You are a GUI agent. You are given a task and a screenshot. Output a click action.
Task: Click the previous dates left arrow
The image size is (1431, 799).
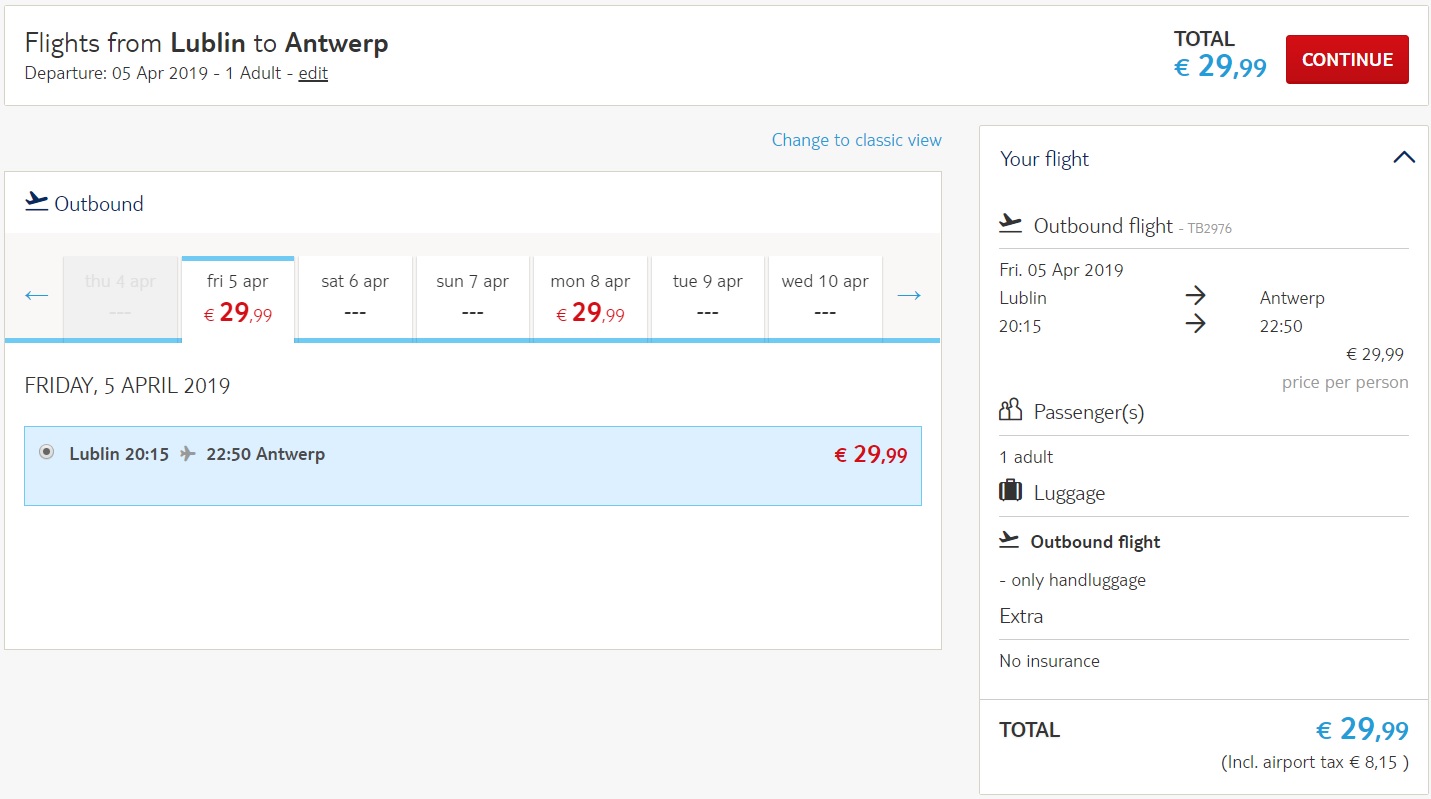coord(37,295)
